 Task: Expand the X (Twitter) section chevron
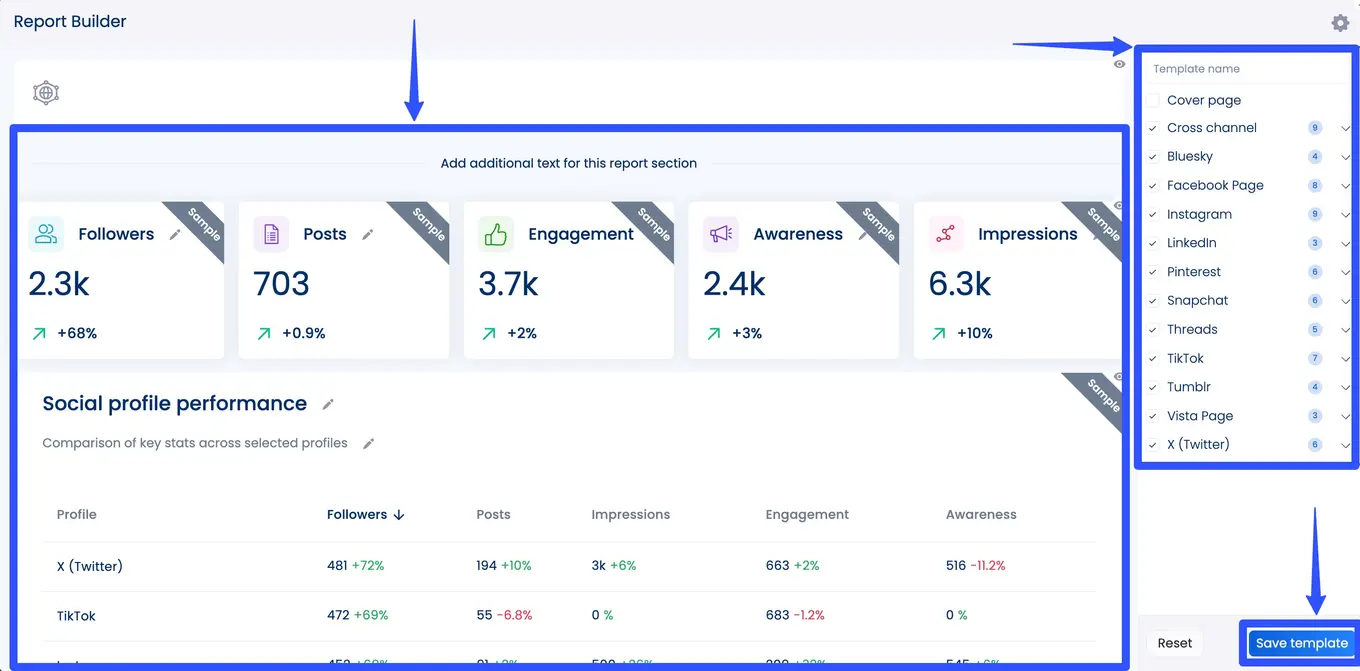pyautogui.click(x=1344, y=444)
